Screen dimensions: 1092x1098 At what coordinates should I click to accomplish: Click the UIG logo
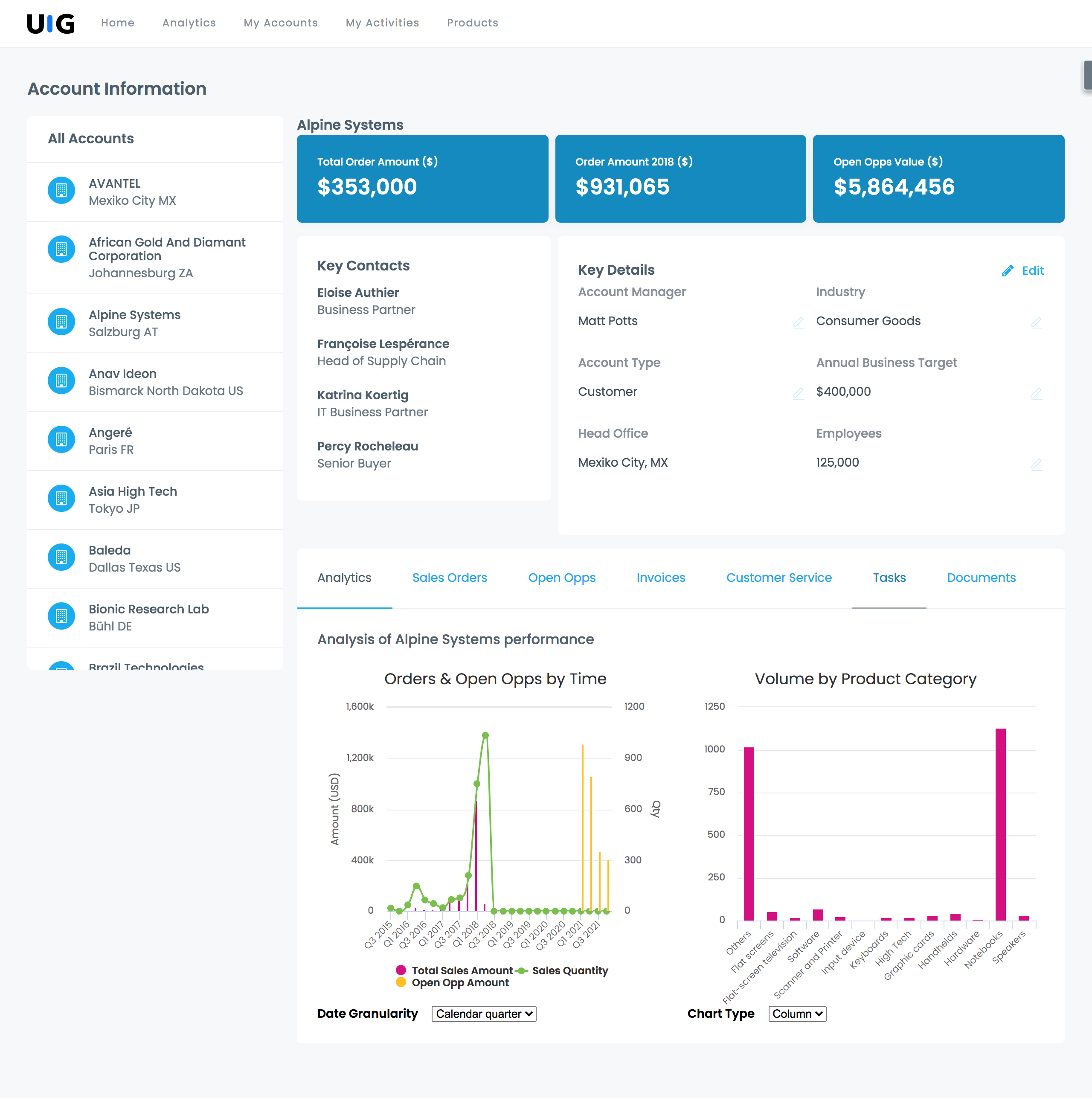[51, 23]
